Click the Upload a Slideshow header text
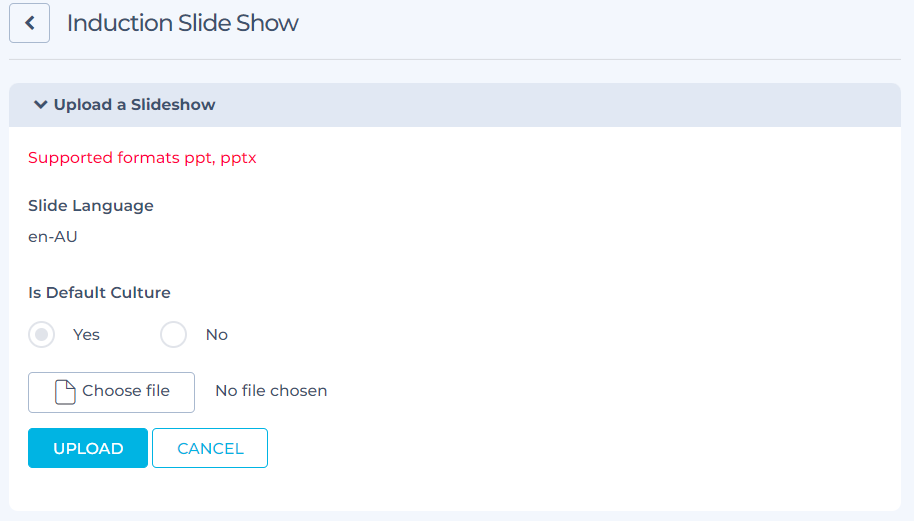The image size is (914, 521). (x=135, y=105)
